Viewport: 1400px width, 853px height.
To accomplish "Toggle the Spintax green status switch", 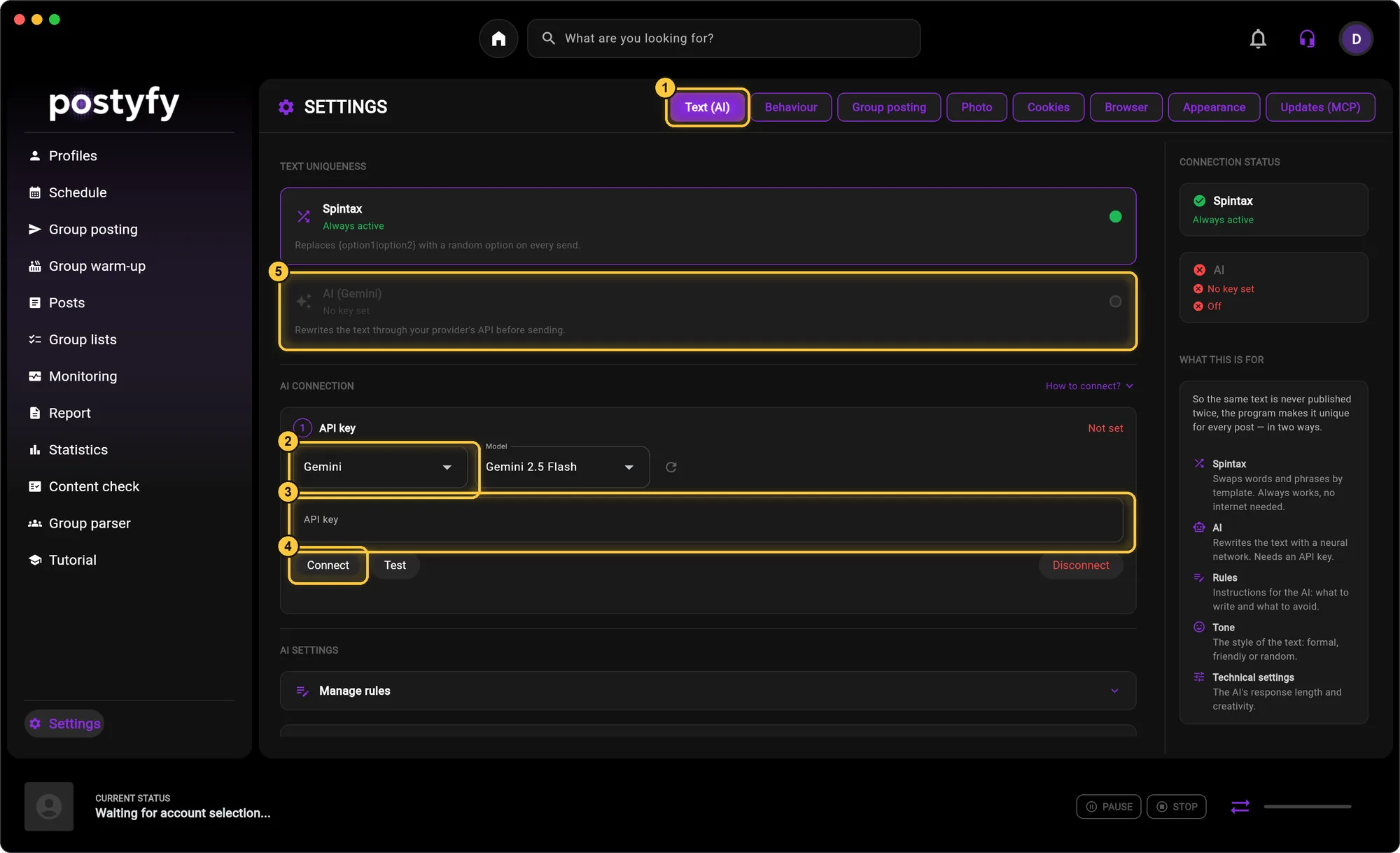I will pos(1115,216).
